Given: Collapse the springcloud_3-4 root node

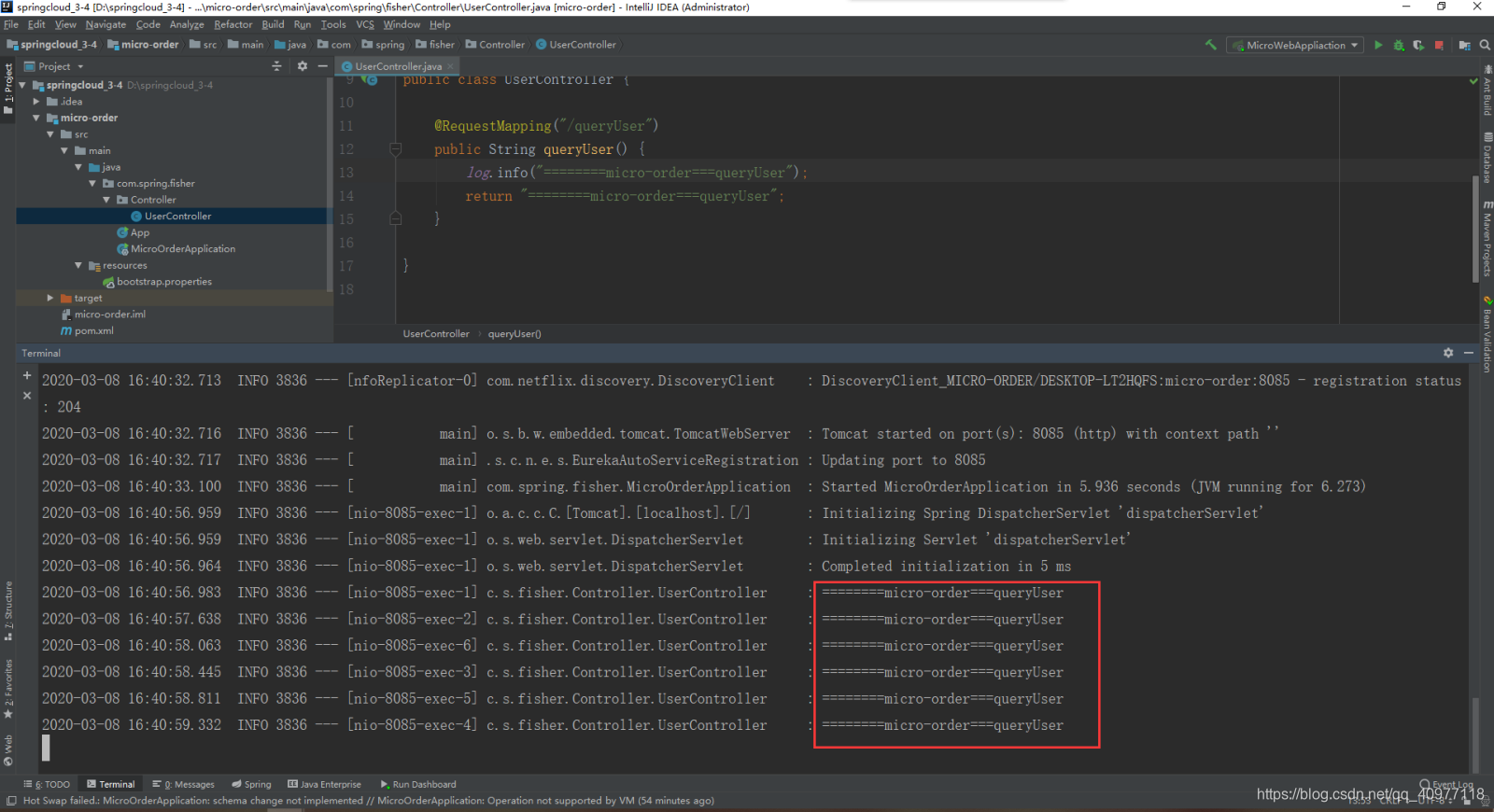Looking at the screenshot, I should (22, 85).
